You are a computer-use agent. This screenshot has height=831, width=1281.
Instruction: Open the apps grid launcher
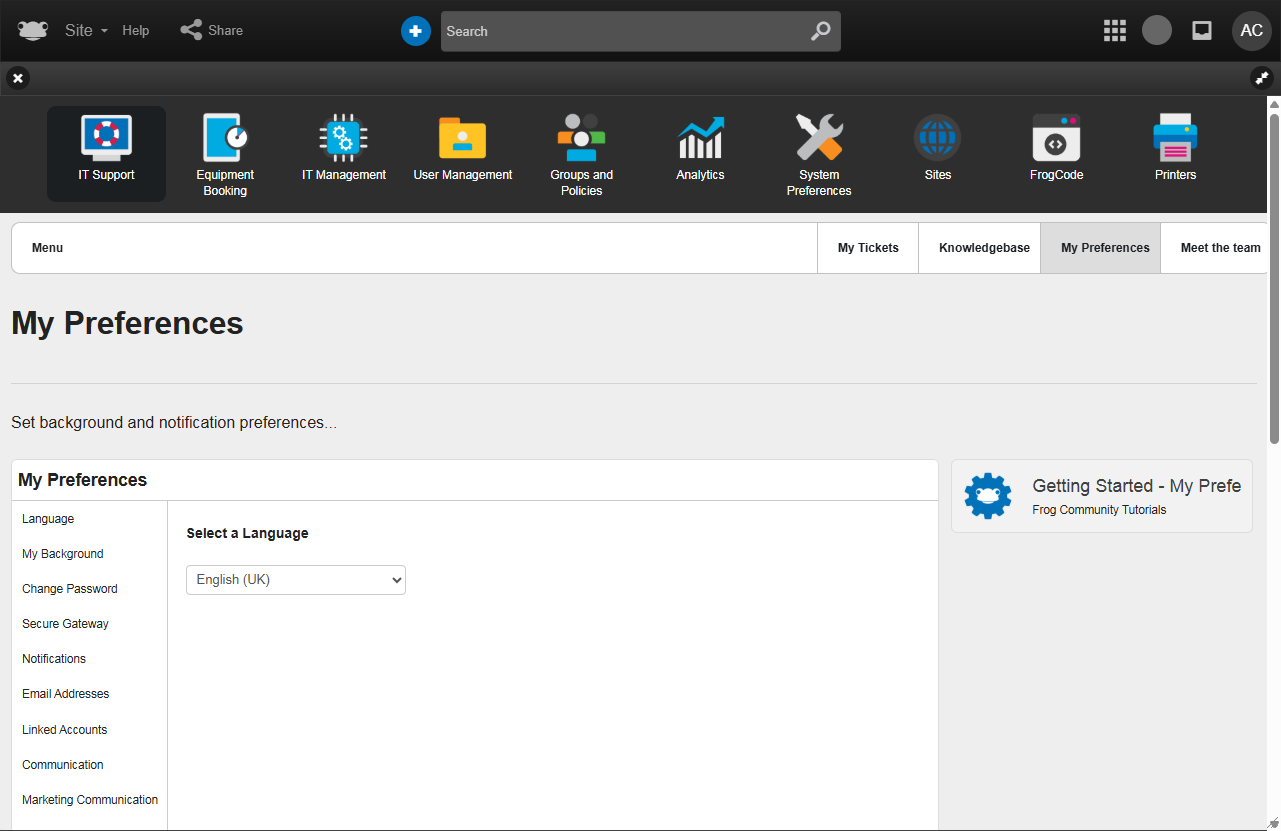tap(1115, 31)
